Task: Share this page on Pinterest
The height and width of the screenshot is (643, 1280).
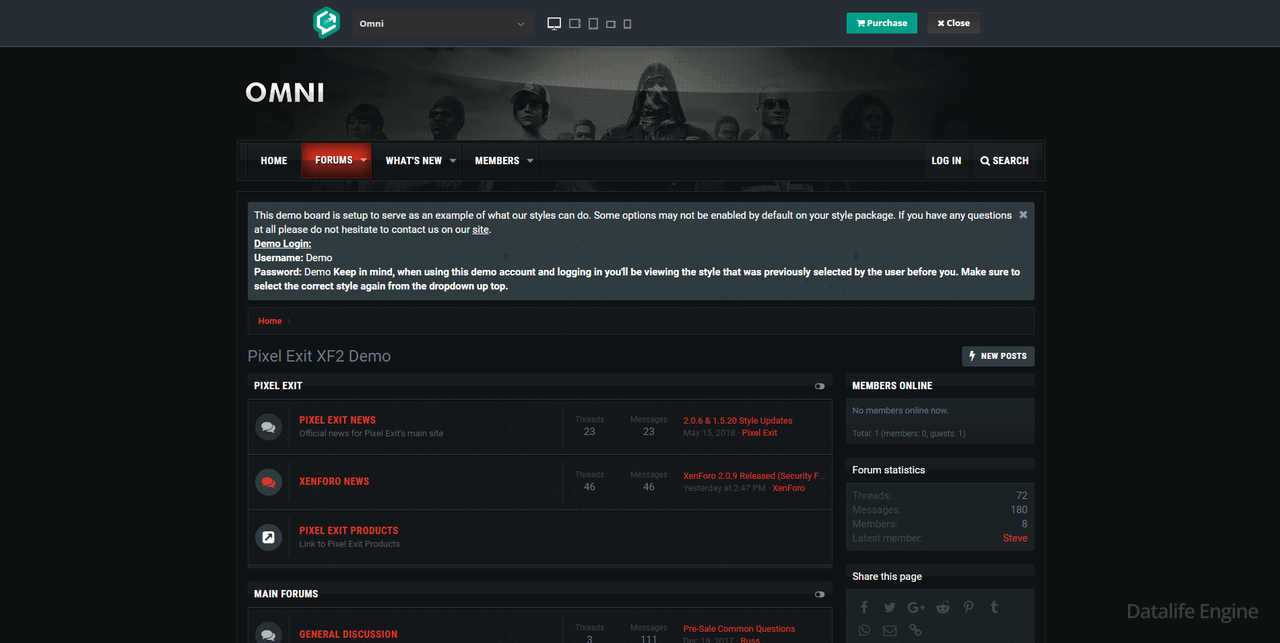Action: click(x=969, y=607)
